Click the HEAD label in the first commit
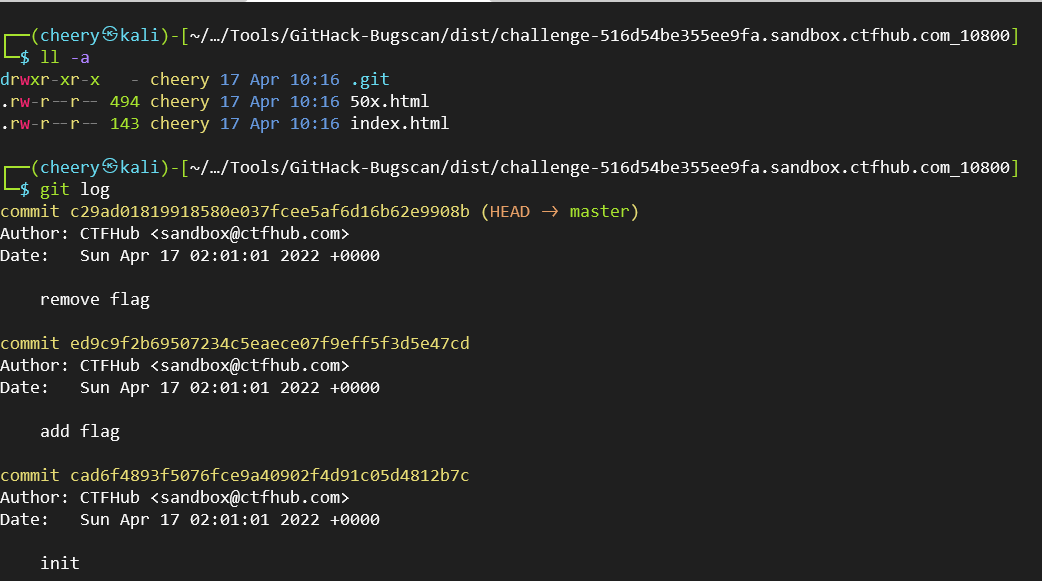Screen dimensions: 1042x581 point(509,212)
